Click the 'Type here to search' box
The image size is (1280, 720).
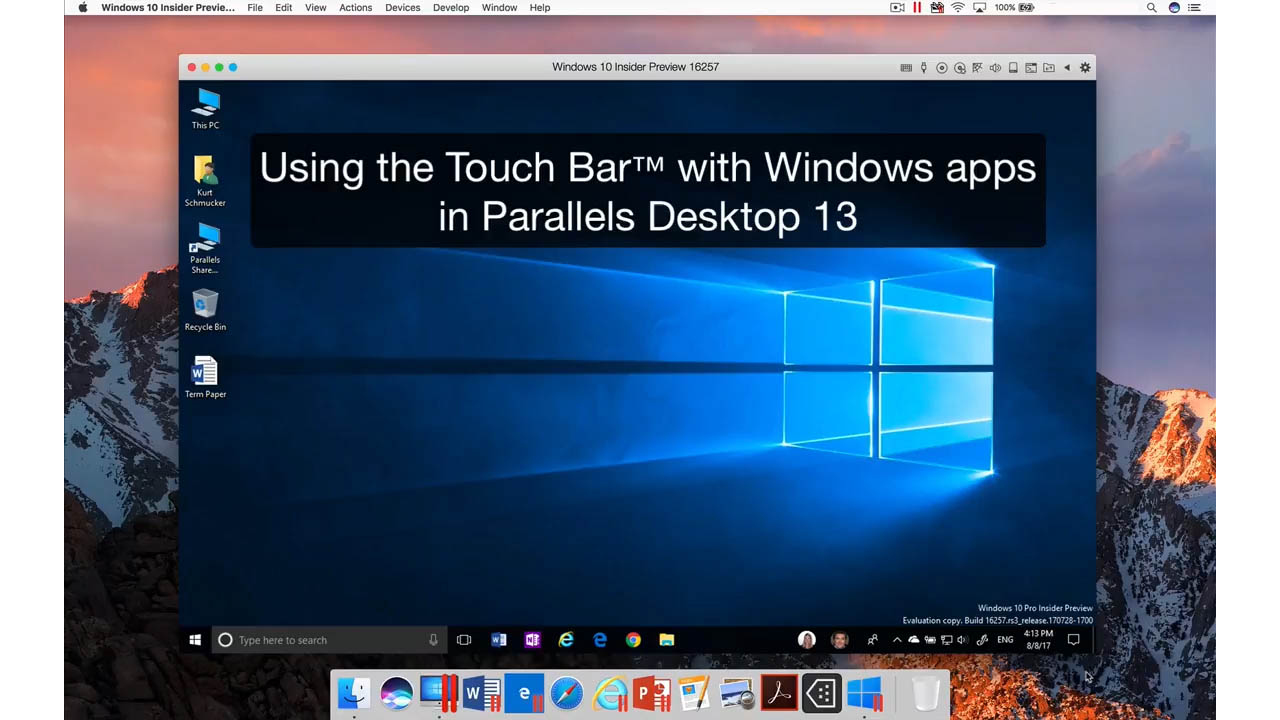click(327, 640)
